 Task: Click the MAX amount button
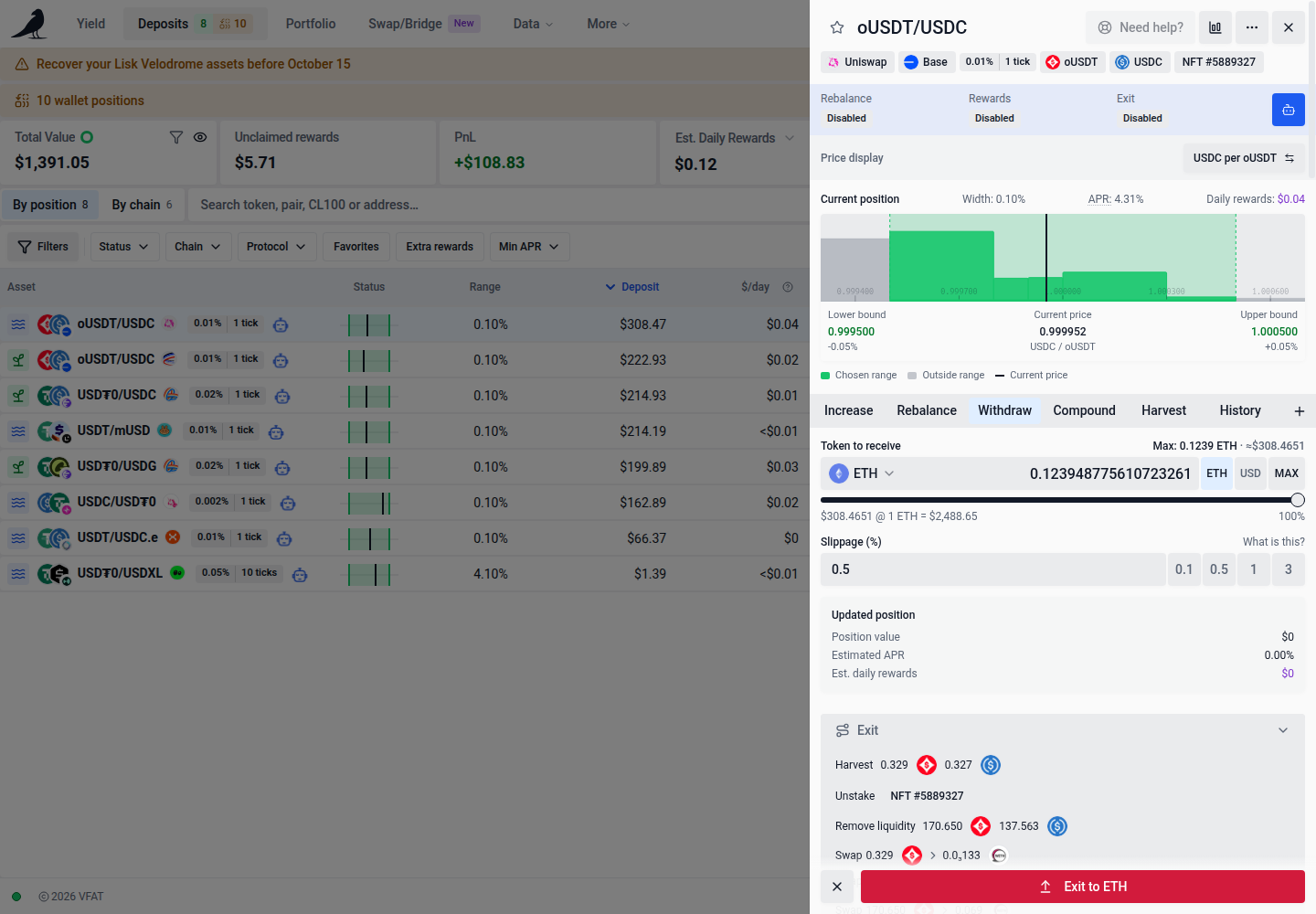click(x=1287, y=473)
